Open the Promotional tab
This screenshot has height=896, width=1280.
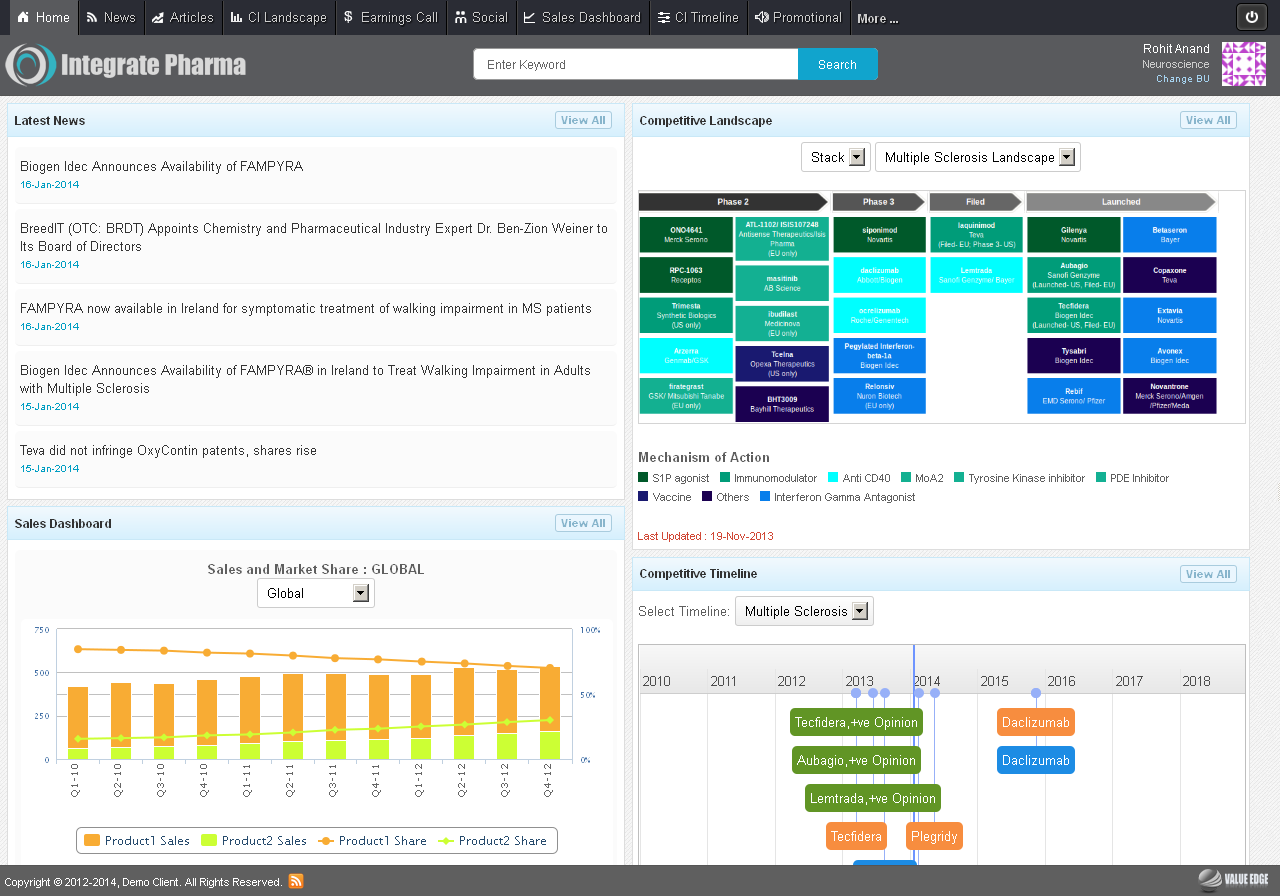(x=798, y=17)
